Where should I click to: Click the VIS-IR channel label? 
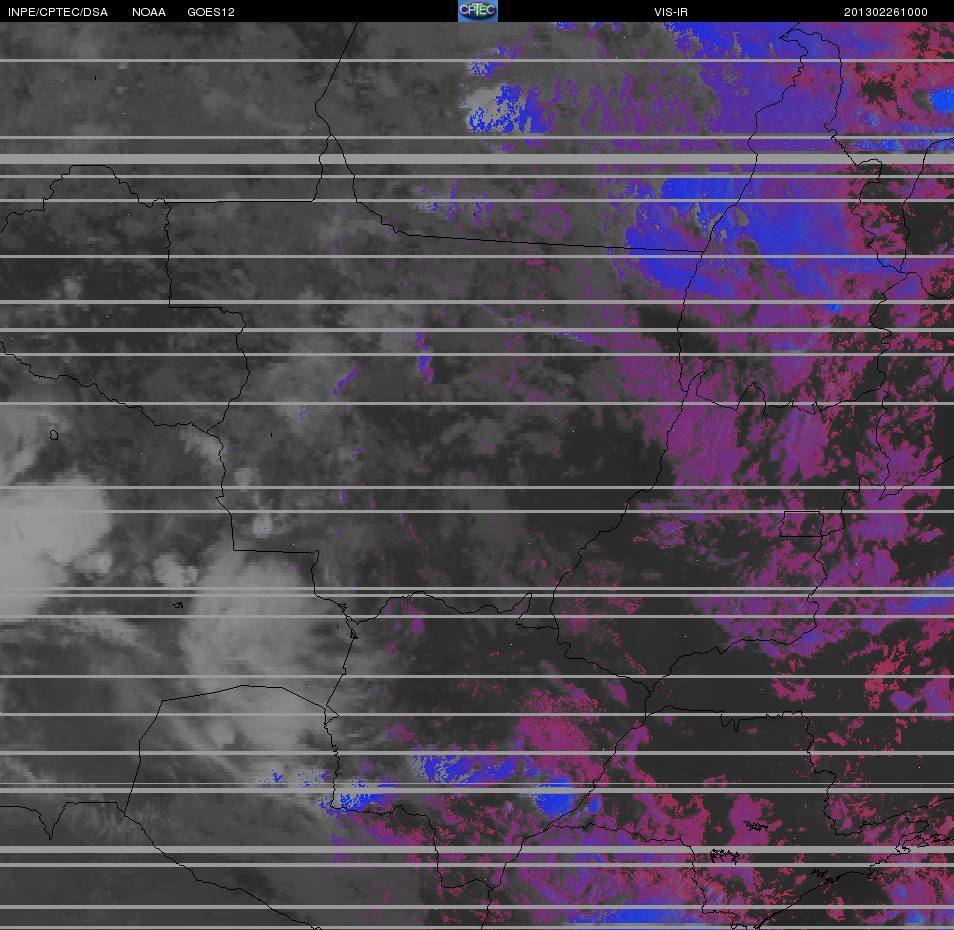click(670, 12)
